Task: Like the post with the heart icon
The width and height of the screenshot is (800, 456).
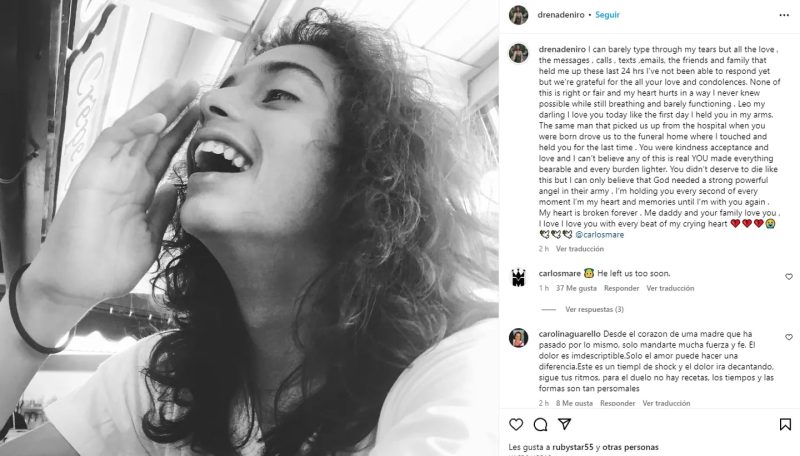Action: click(x=516, y=424)
